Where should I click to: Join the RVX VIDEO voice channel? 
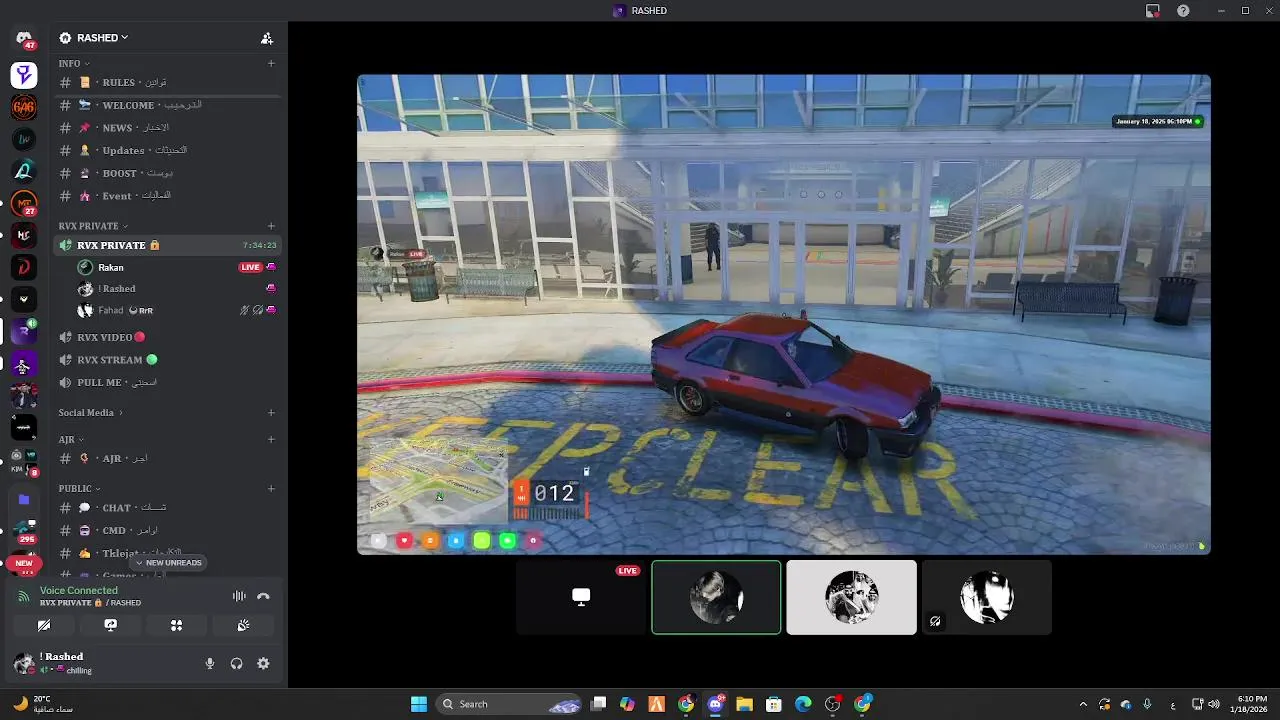coord(168,337)
